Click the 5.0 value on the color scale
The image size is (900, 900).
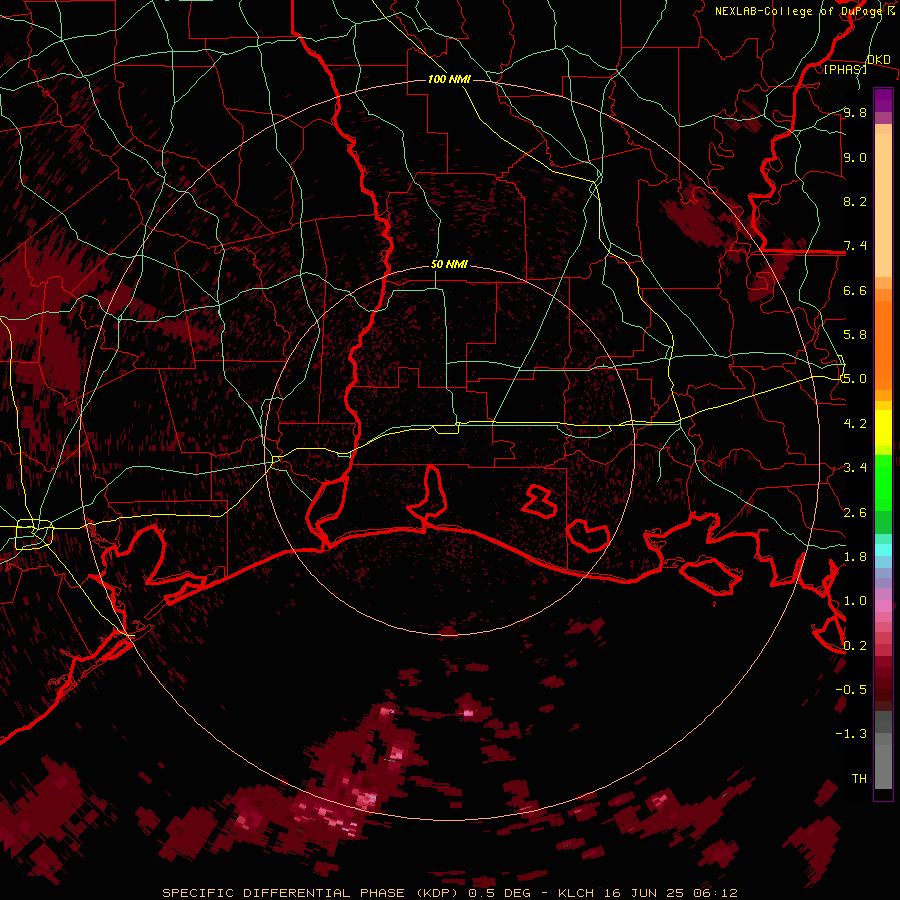click(855, 379)
